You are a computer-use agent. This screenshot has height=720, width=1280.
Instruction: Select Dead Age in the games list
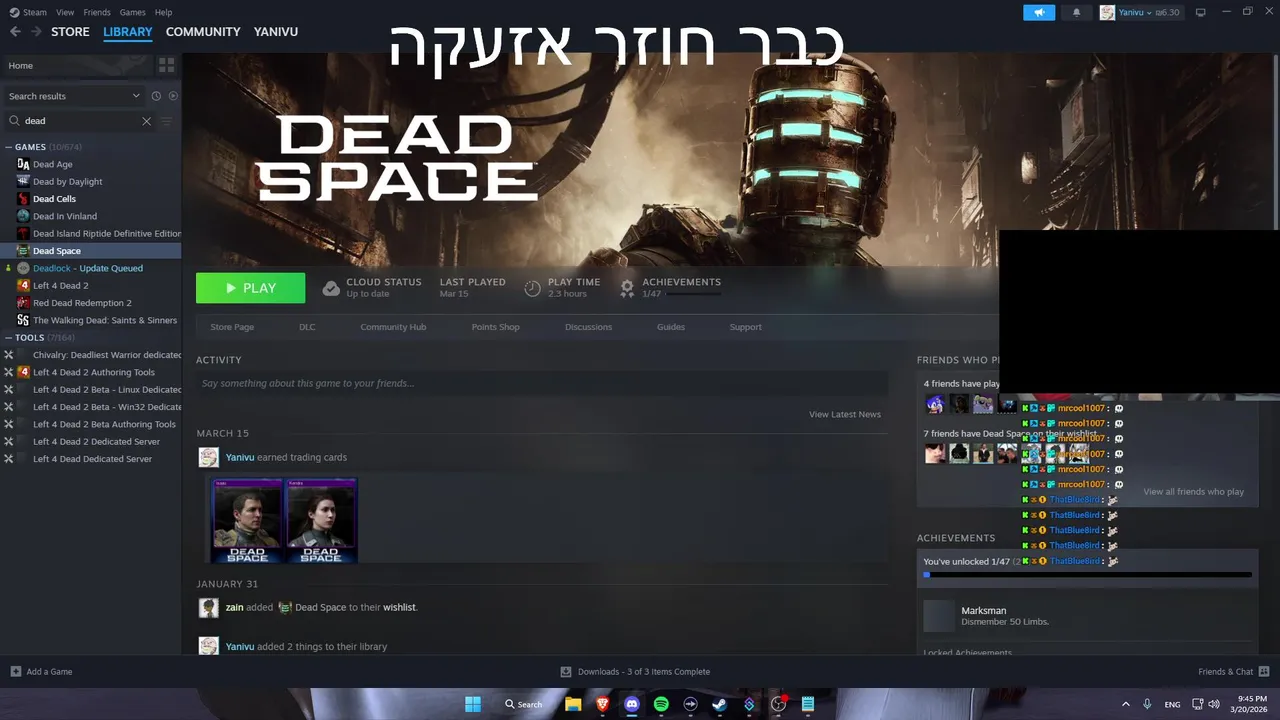click(52, 164)
